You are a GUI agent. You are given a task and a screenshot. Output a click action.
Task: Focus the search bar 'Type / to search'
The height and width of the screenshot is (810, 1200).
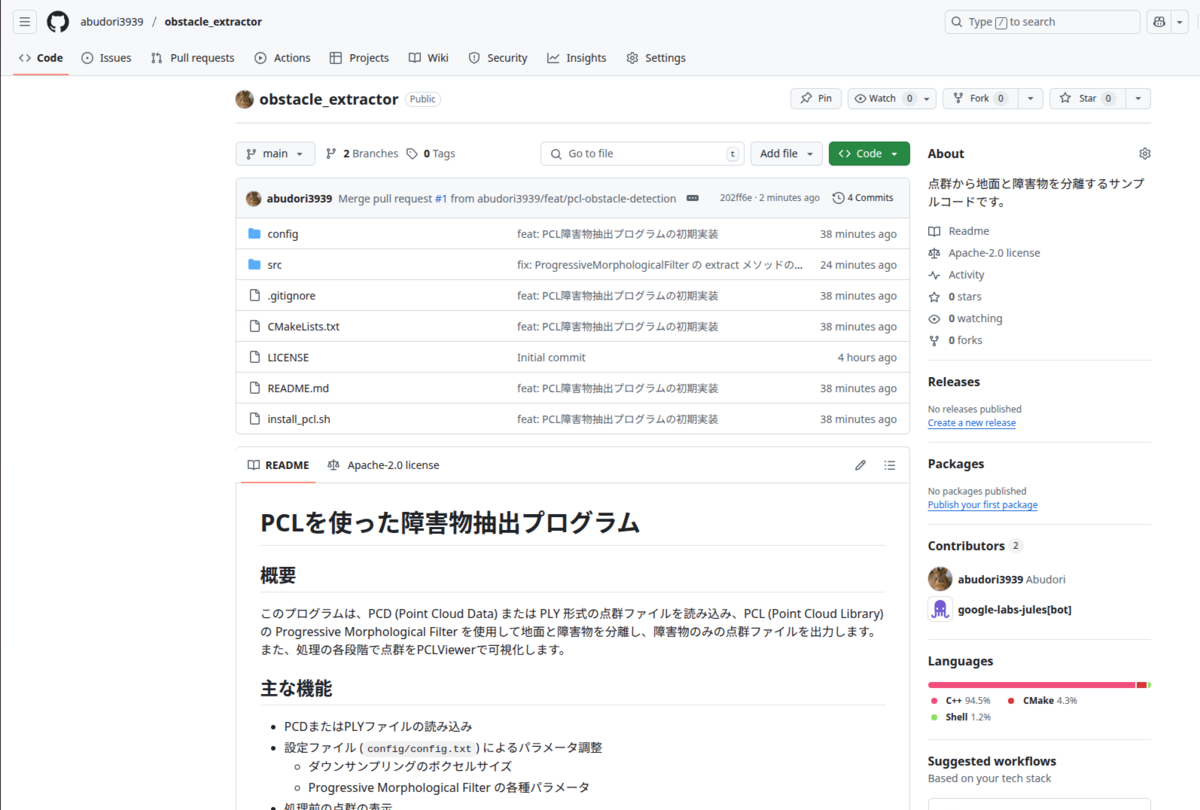coord(1042,22)
